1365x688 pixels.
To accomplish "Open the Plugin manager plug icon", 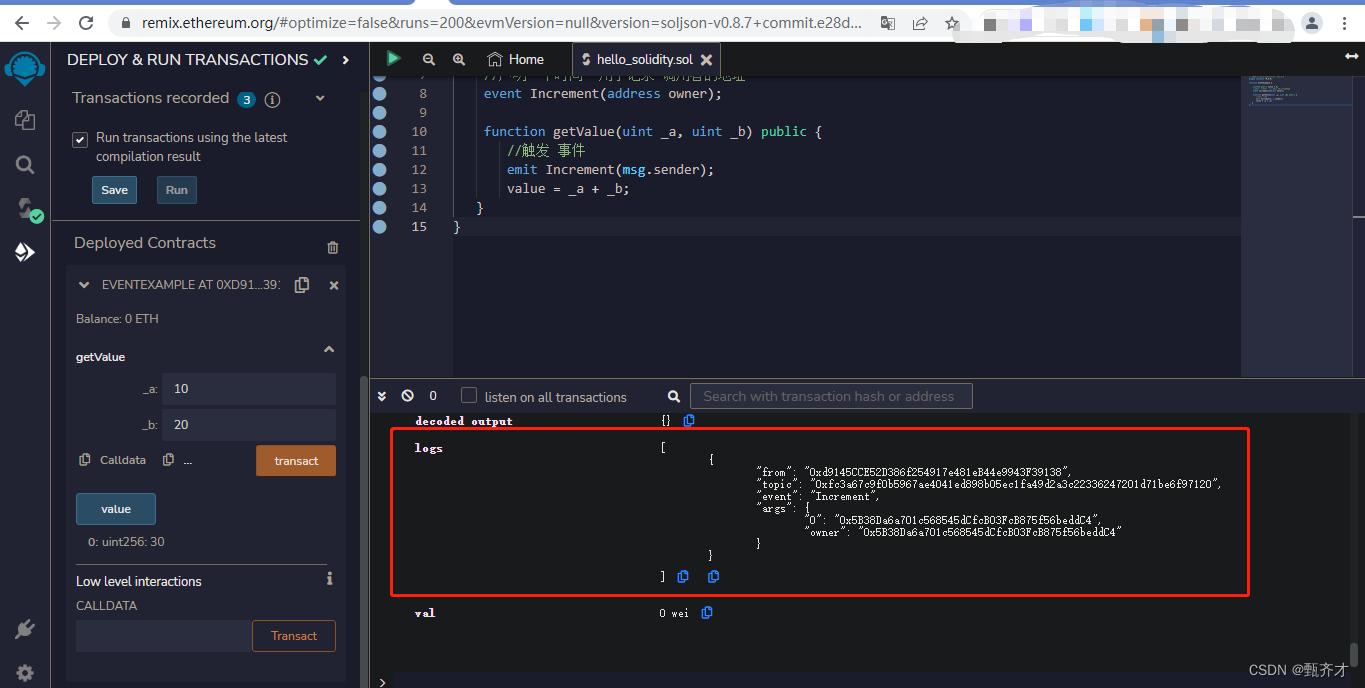I will [25, 629].
